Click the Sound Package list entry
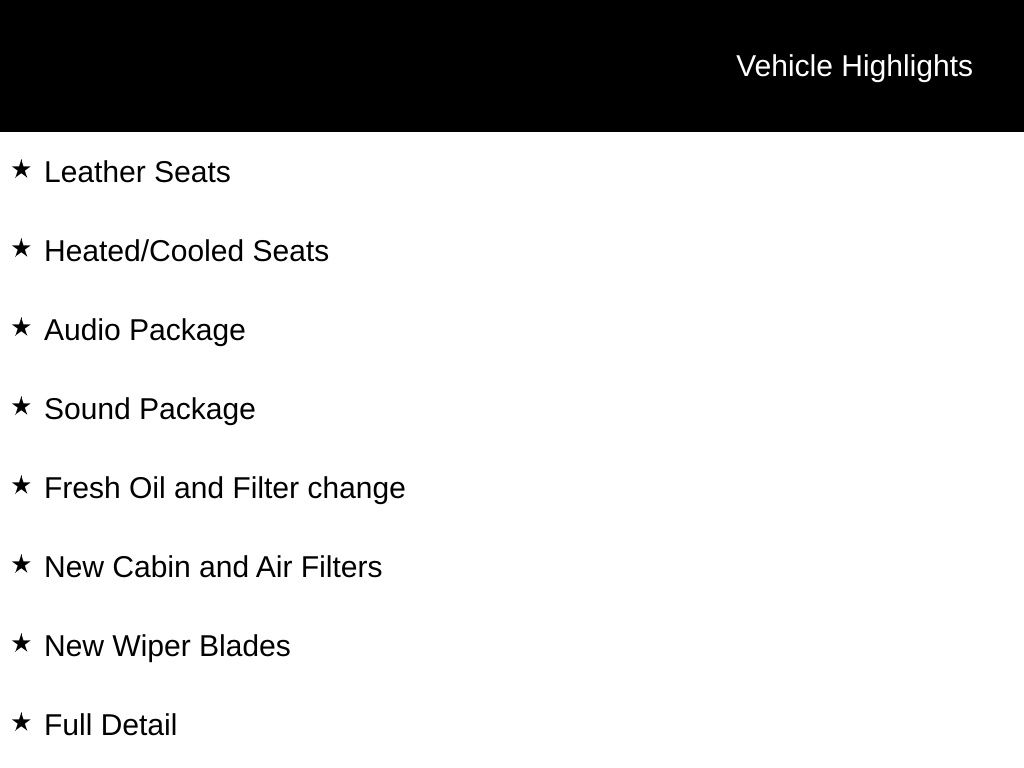The width and height of the screenshot is (1024, 768). click(x=150, y=409)
